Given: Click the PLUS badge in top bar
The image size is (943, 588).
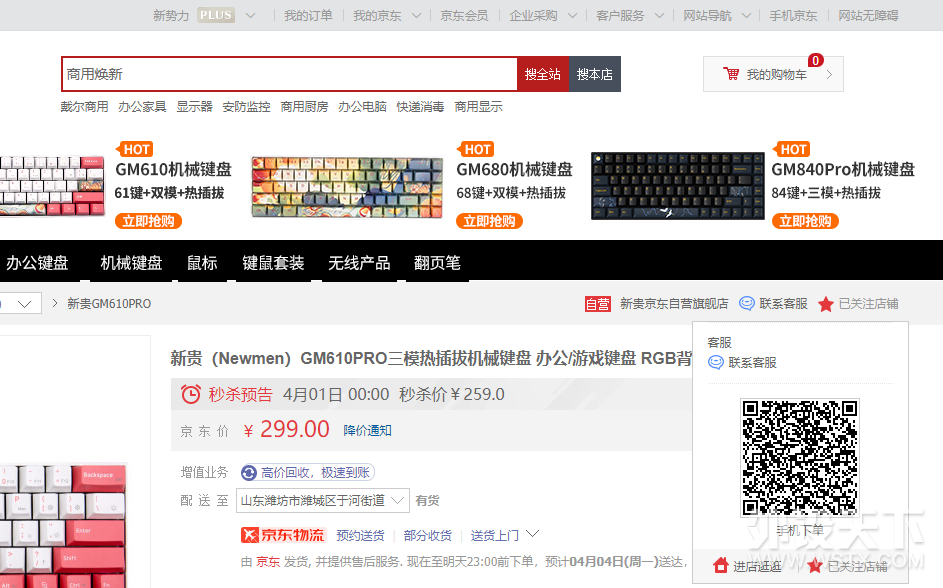Looking at the screenshot, I should [216, 15].
